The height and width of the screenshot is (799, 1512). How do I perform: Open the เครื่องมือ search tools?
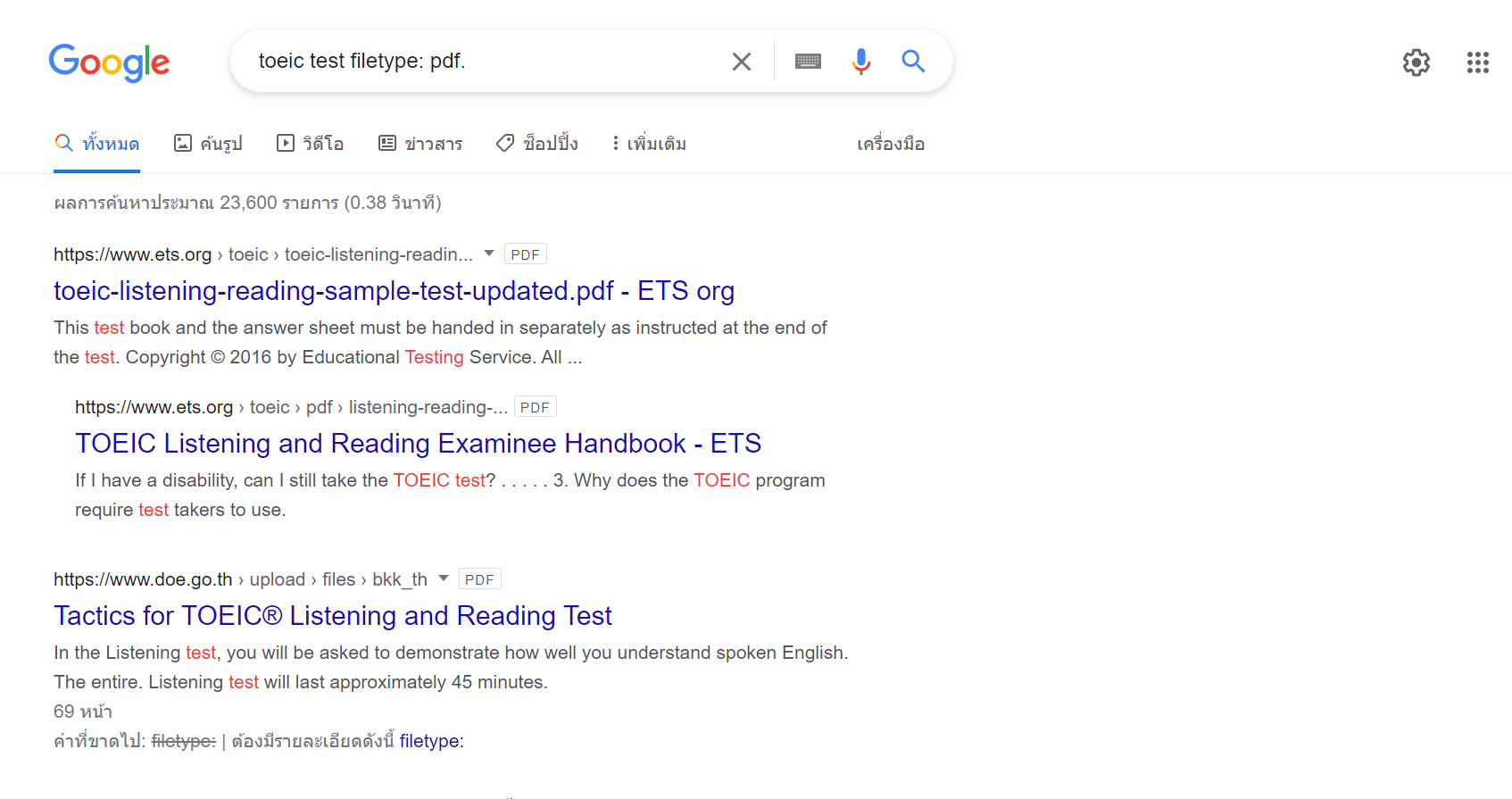click(x=890, y=144)
